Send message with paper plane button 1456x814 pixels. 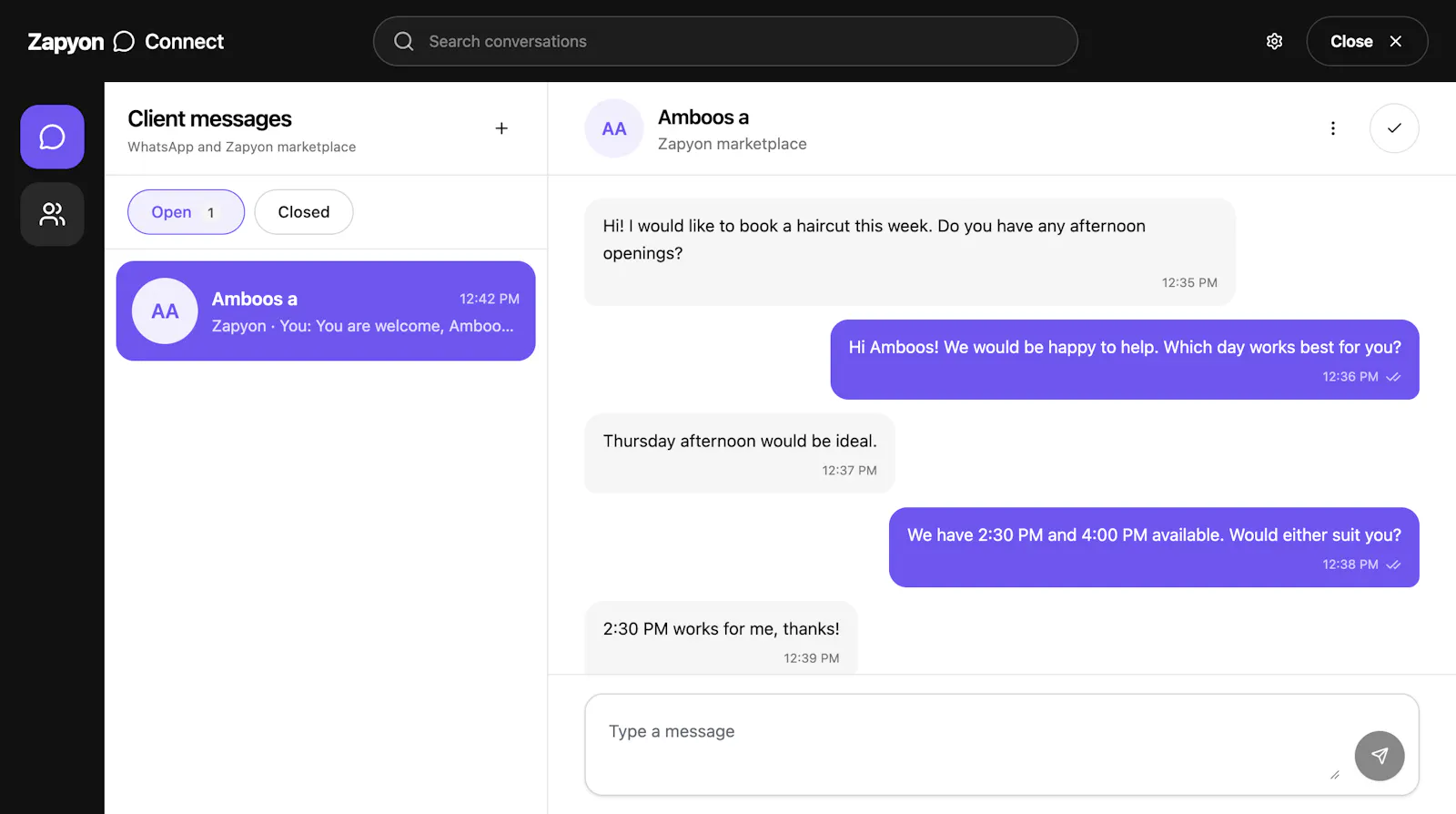pos(1380,756)
